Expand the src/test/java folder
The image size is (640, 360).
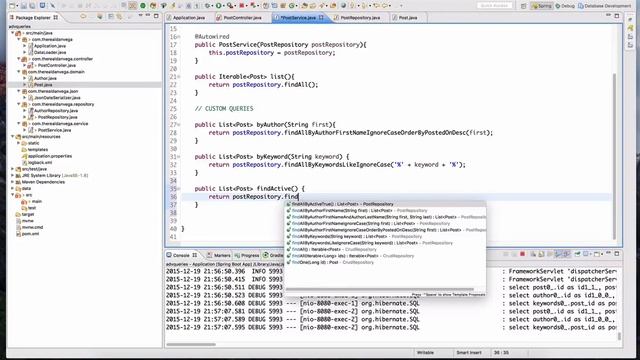[x=13, y=169]
